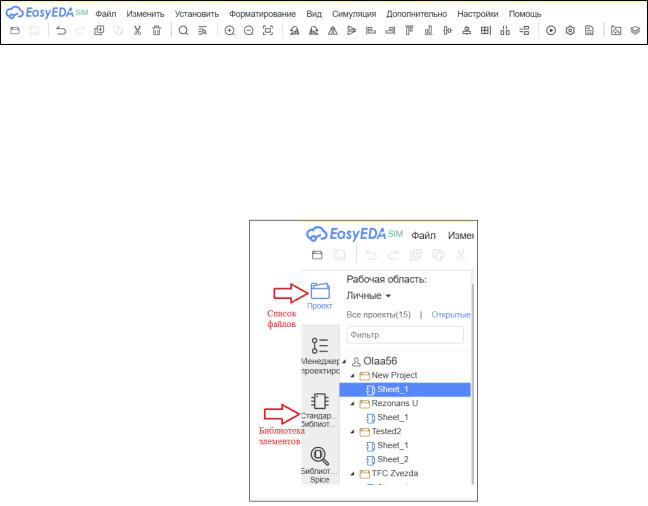Click the fit-to-window zoom icon
The width and height of the screenshot is (648, 506).
(x=268, y=30)
